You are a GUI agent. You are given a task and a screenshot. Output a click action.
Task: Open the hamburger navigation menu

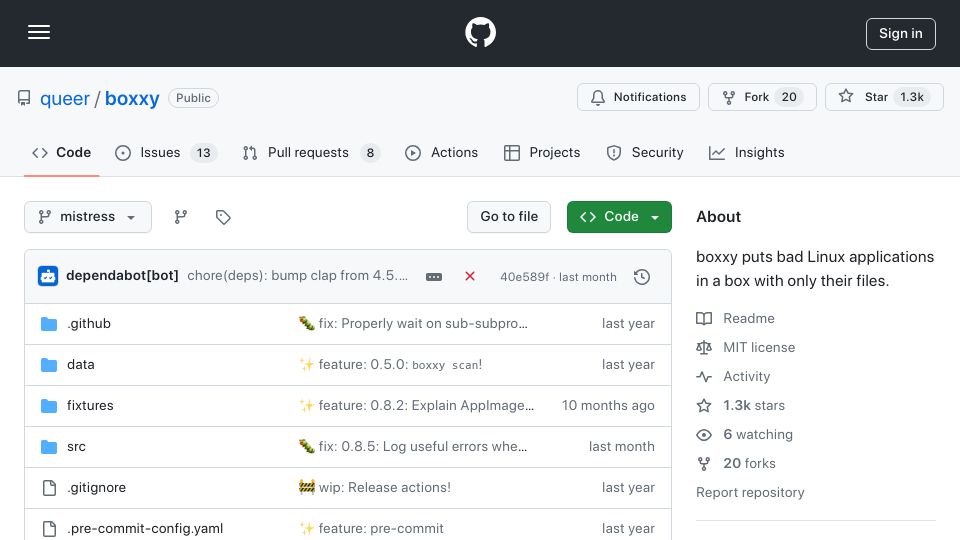pos(39,32)
